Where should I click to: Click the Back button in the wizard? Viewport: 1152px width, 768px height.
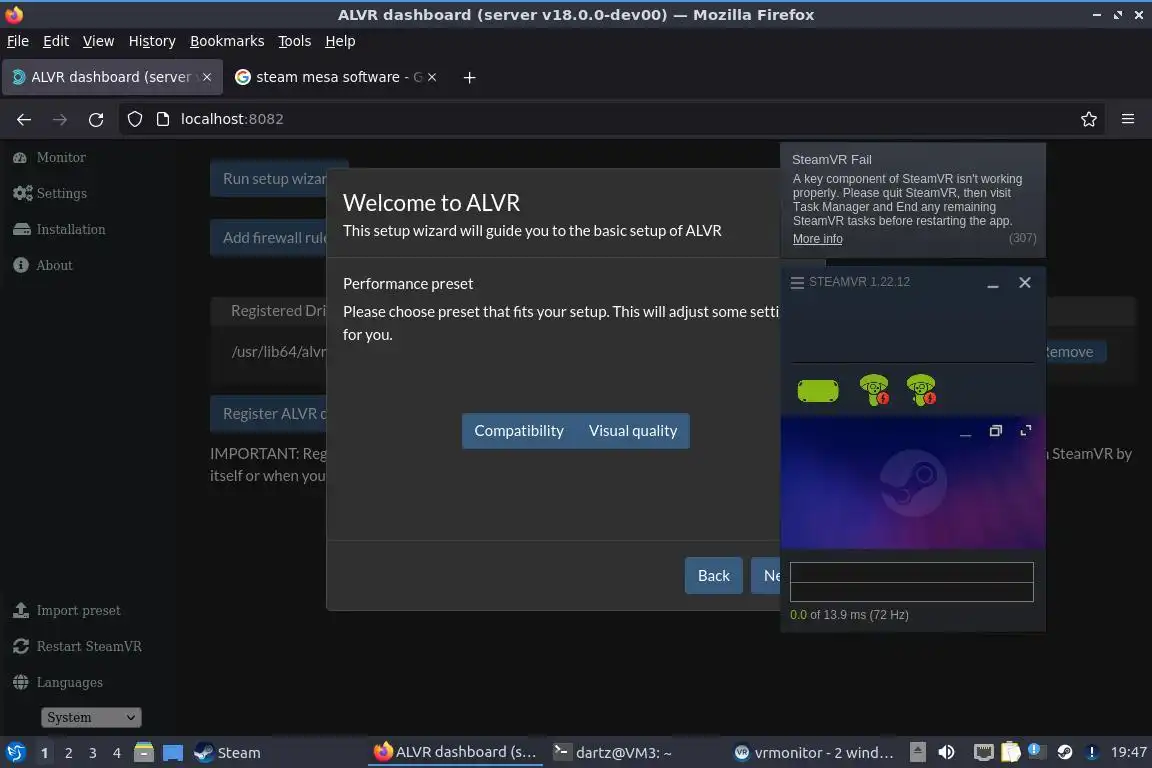[x=713, y=575]
